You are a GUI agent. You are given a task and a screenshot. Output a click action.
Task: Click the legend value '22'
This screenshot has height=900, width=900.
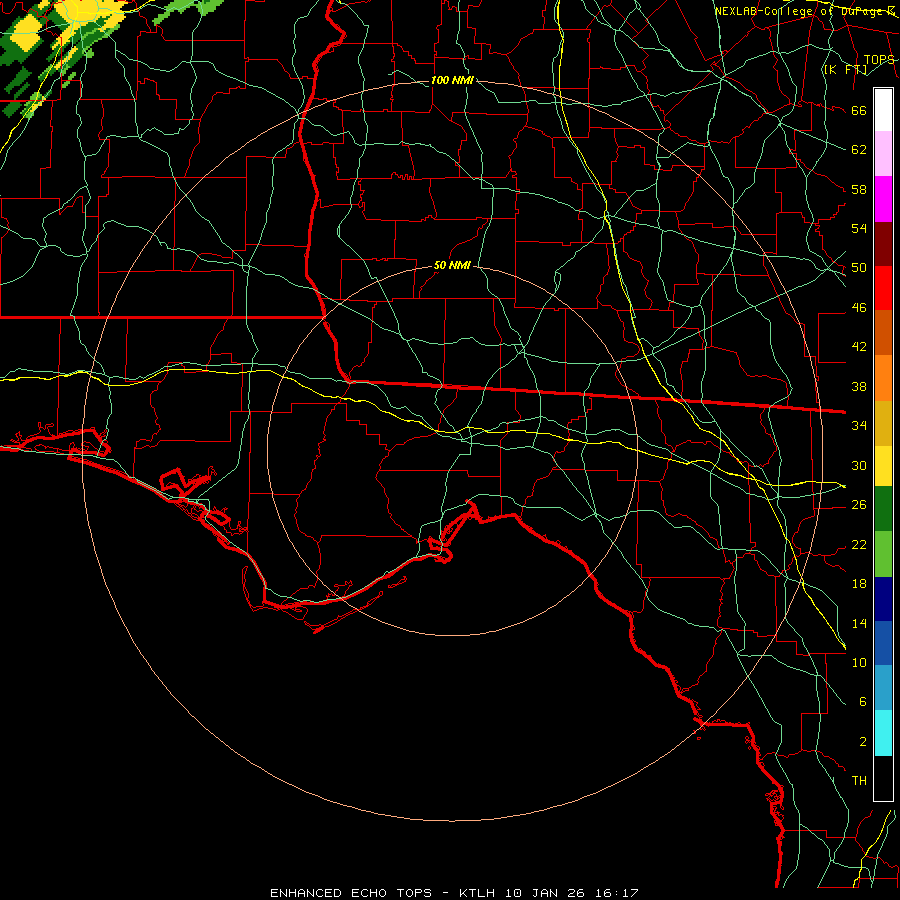pyautogui.click(x=859, y=544)
